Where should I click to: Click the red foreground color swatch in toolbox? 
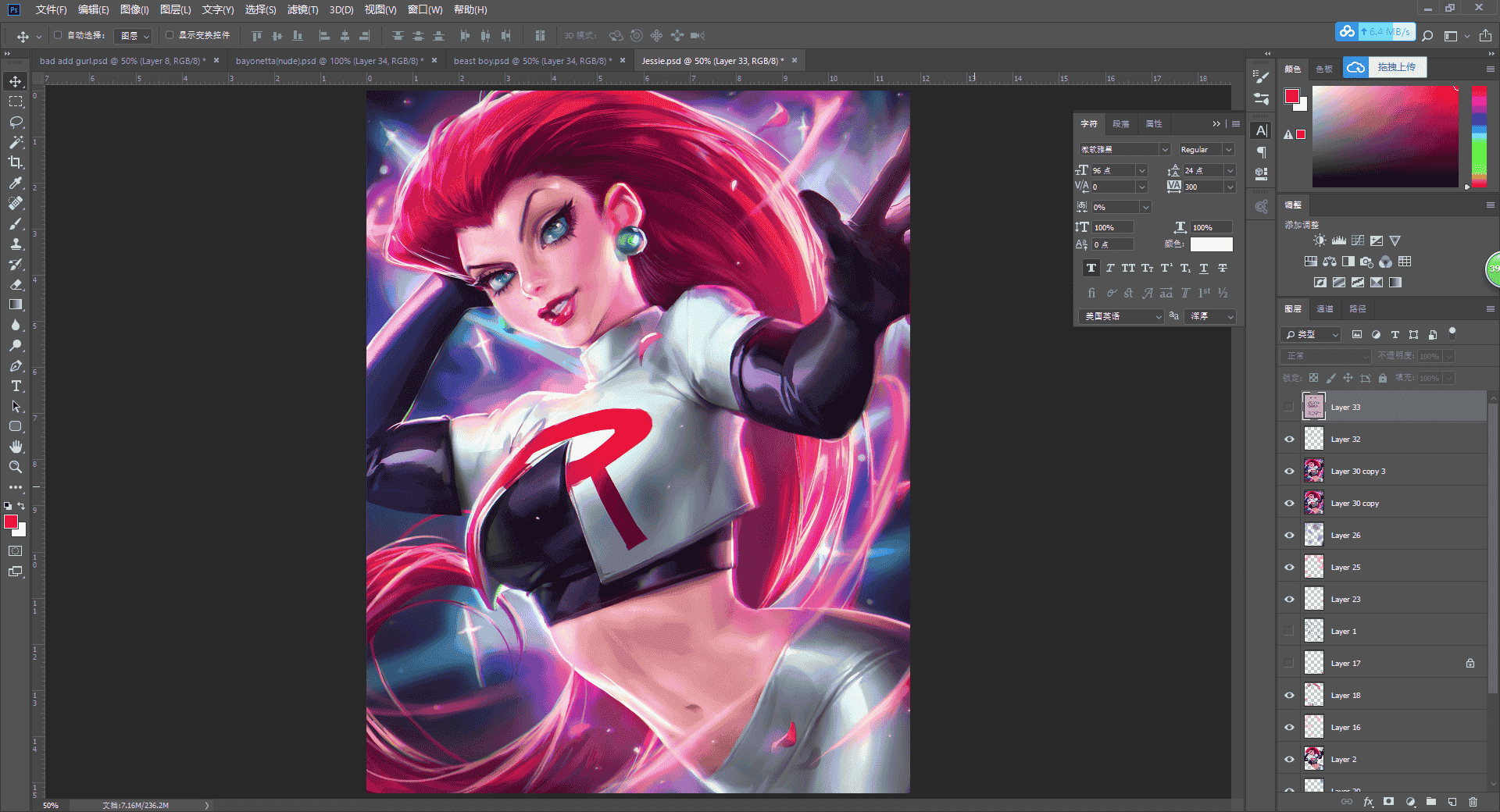(11, 522)
